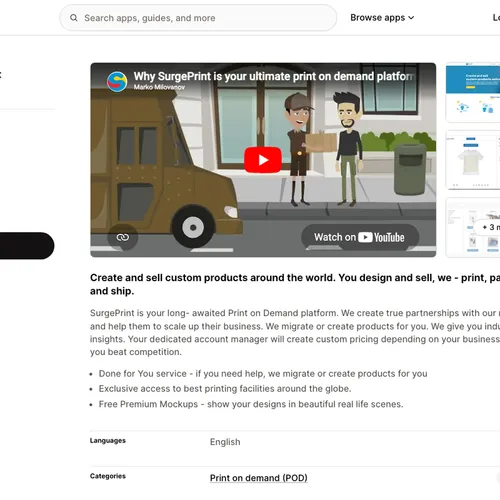The height and width of the screenshot is (500, 500).
Task: Click the 'Create and sell custom products' heading
Action: (295, 284)
